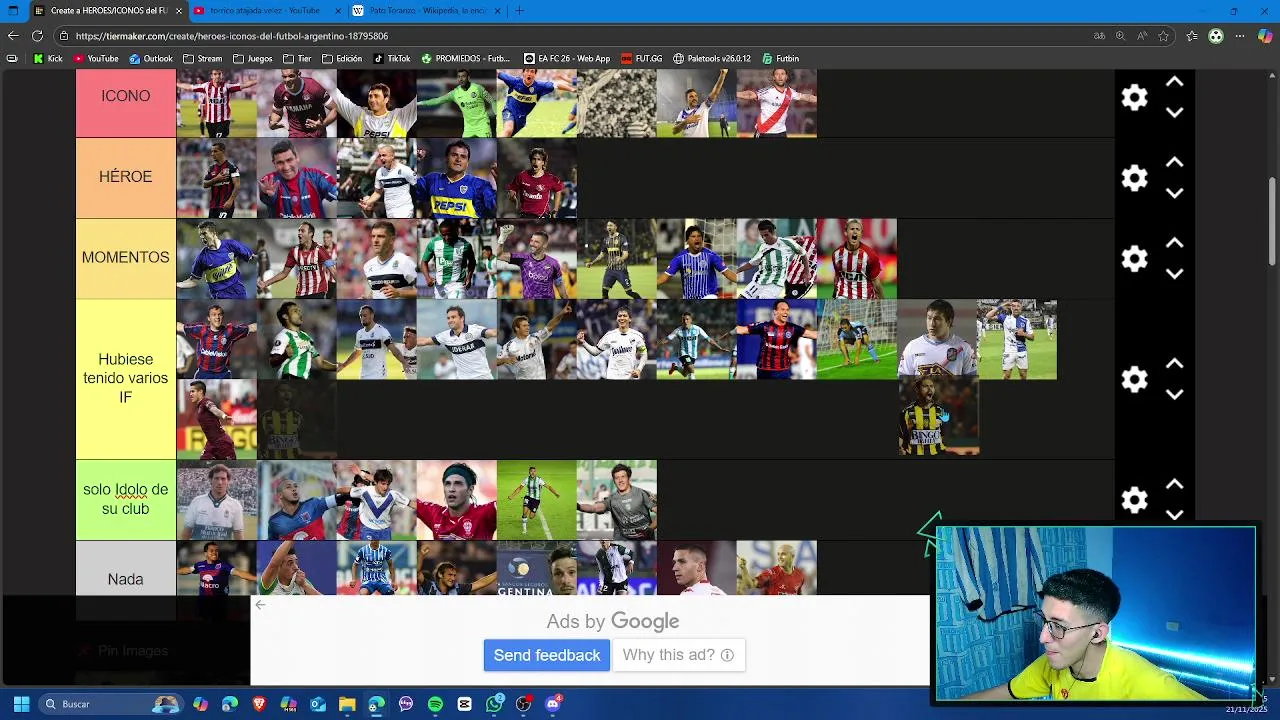
Task: Move MOMENTOS tier down with arrow
Action: (1175, 273)
